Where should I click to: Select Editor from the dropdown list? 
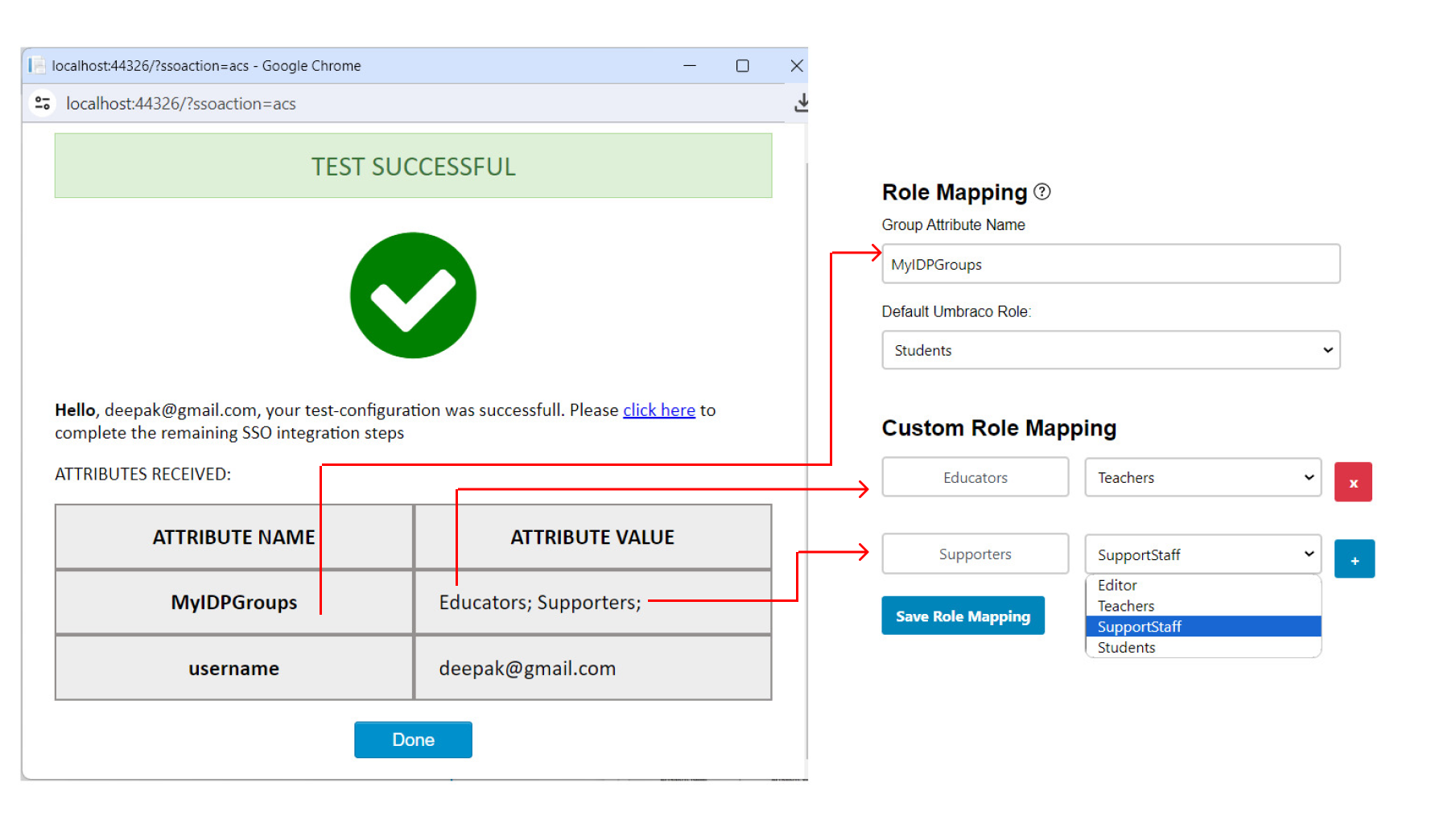click(x=1202, y=585)
